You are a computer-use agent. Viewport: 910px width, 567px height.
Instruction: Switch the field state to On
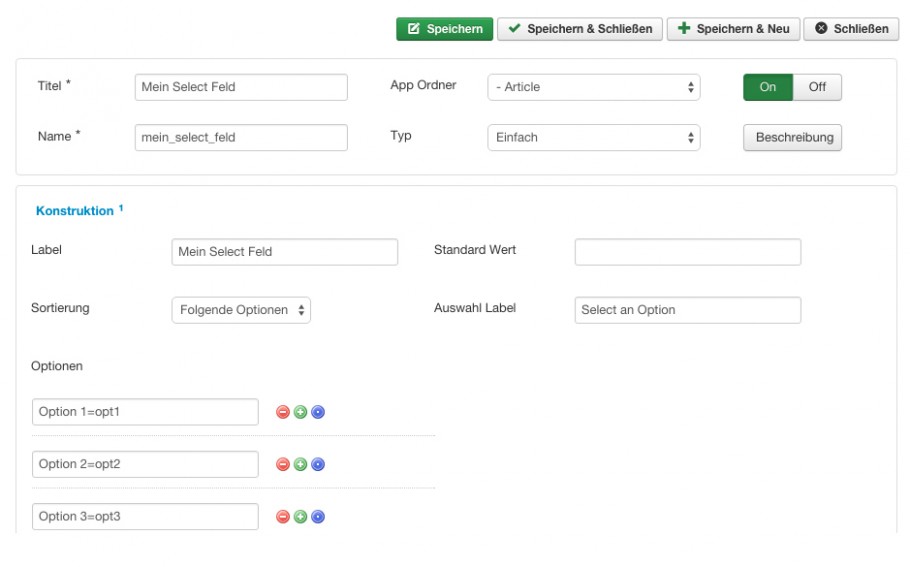point(768,87)
